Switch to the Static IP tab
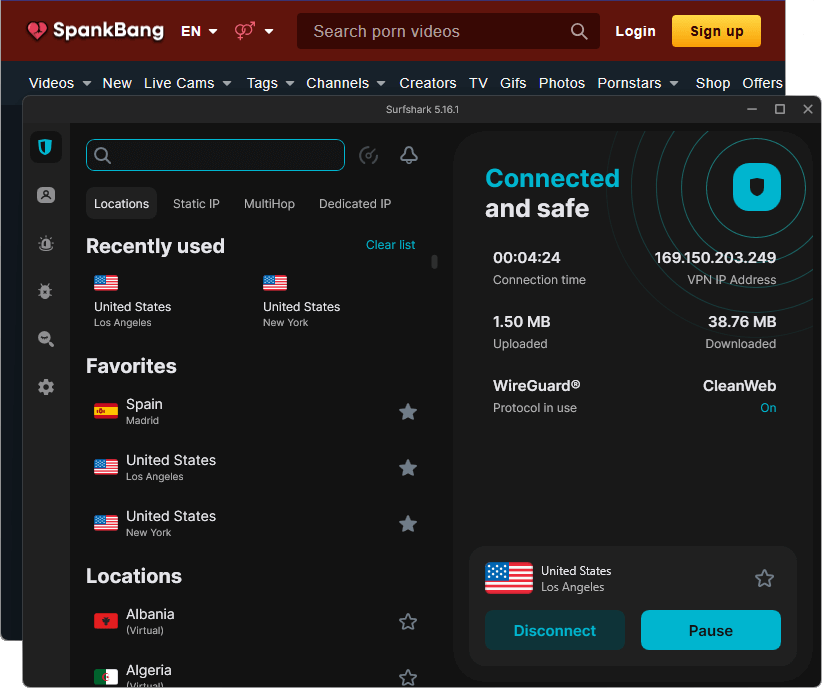Viewport: 822px width, 688px height. click(x=196, y=203)
